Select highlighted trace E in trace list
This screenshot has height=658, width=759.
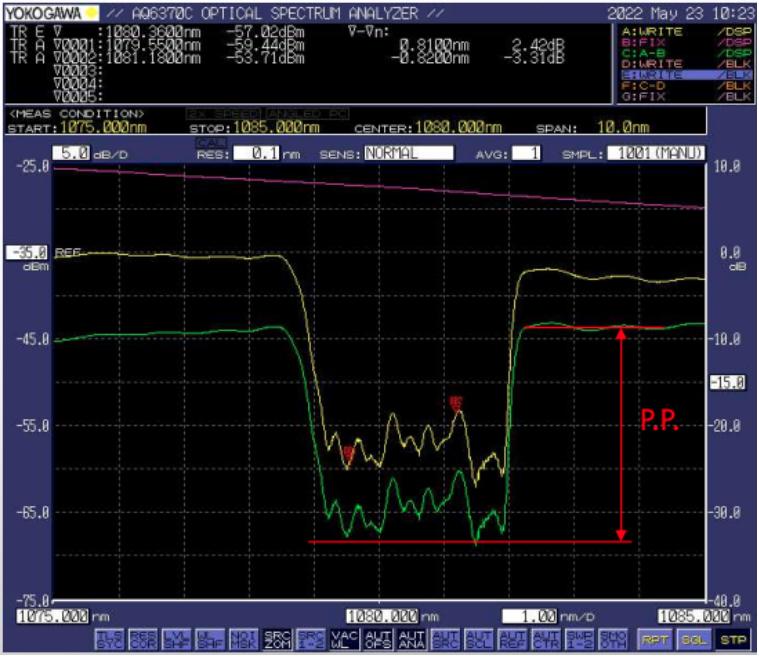point(686,75)
